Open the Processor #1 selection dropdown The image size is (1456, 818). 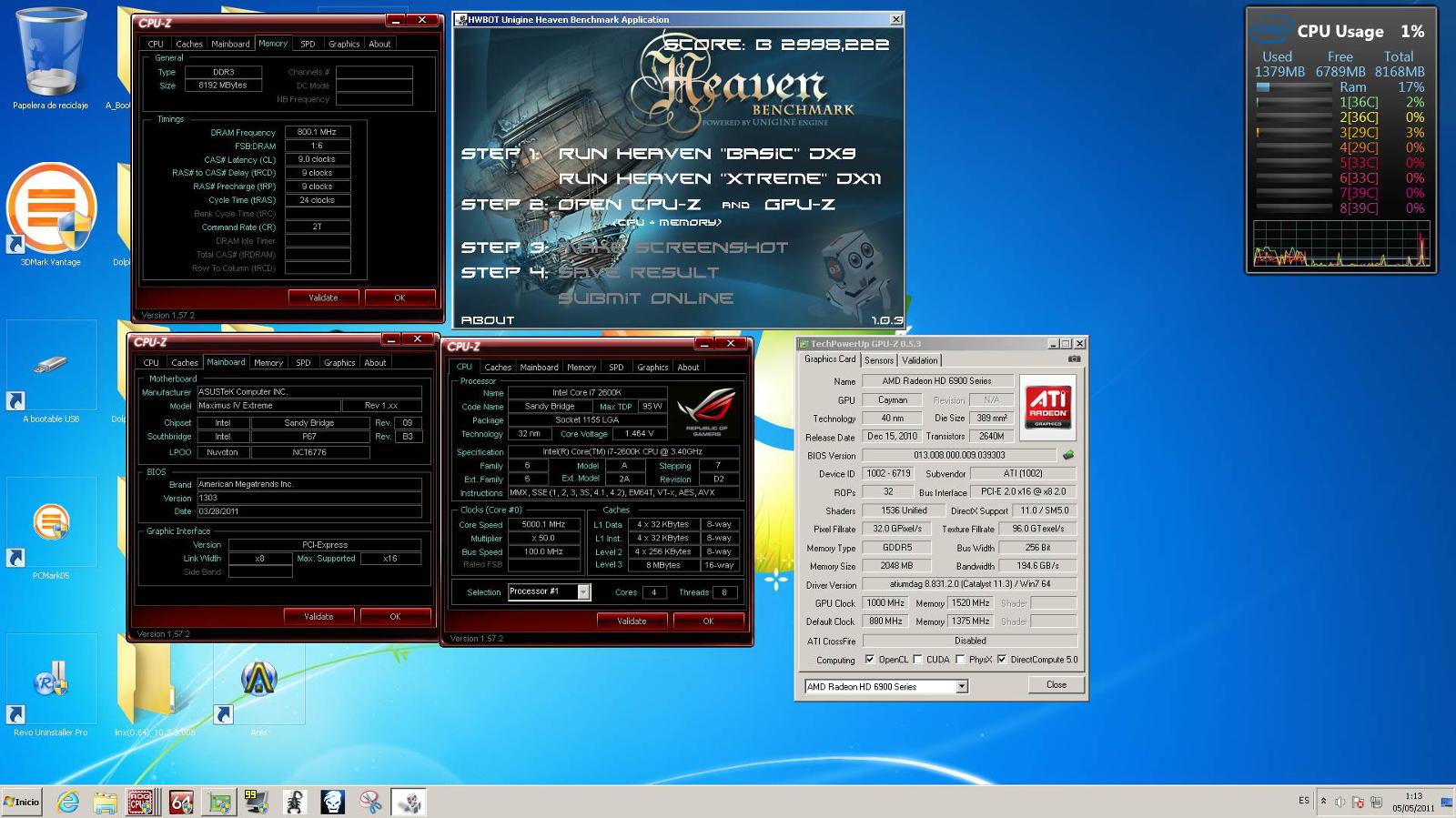pyautogui.click(x=584, y=592)
